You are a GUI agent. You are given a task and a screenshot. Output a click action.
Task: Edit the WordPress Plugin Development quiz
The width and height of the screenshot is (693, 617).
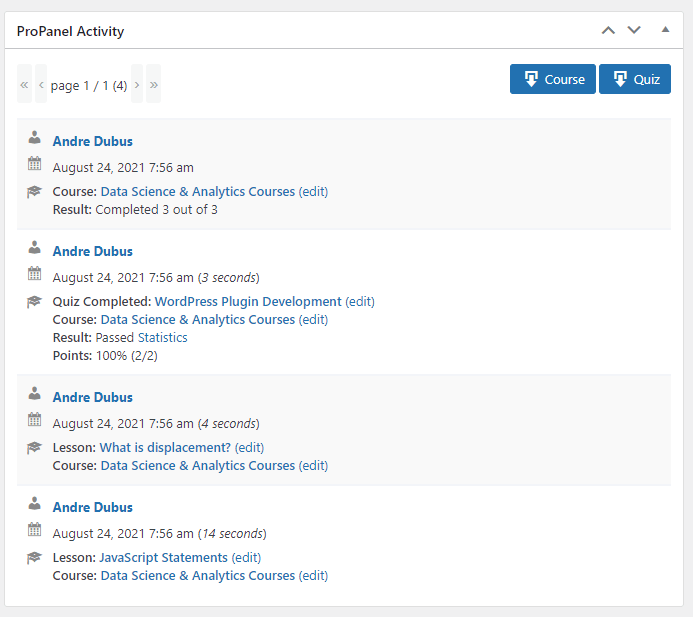360,301
